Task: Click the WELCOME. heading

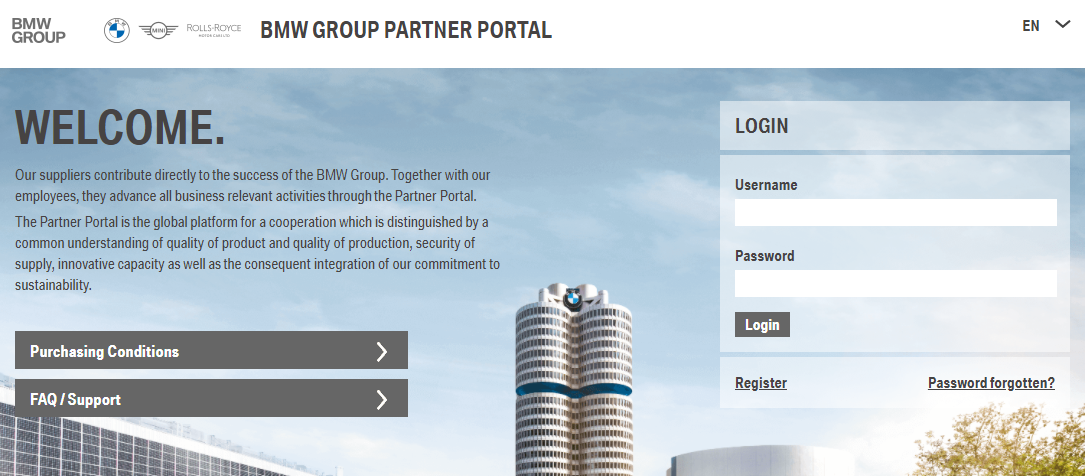Action: click(x=120, y=127)
